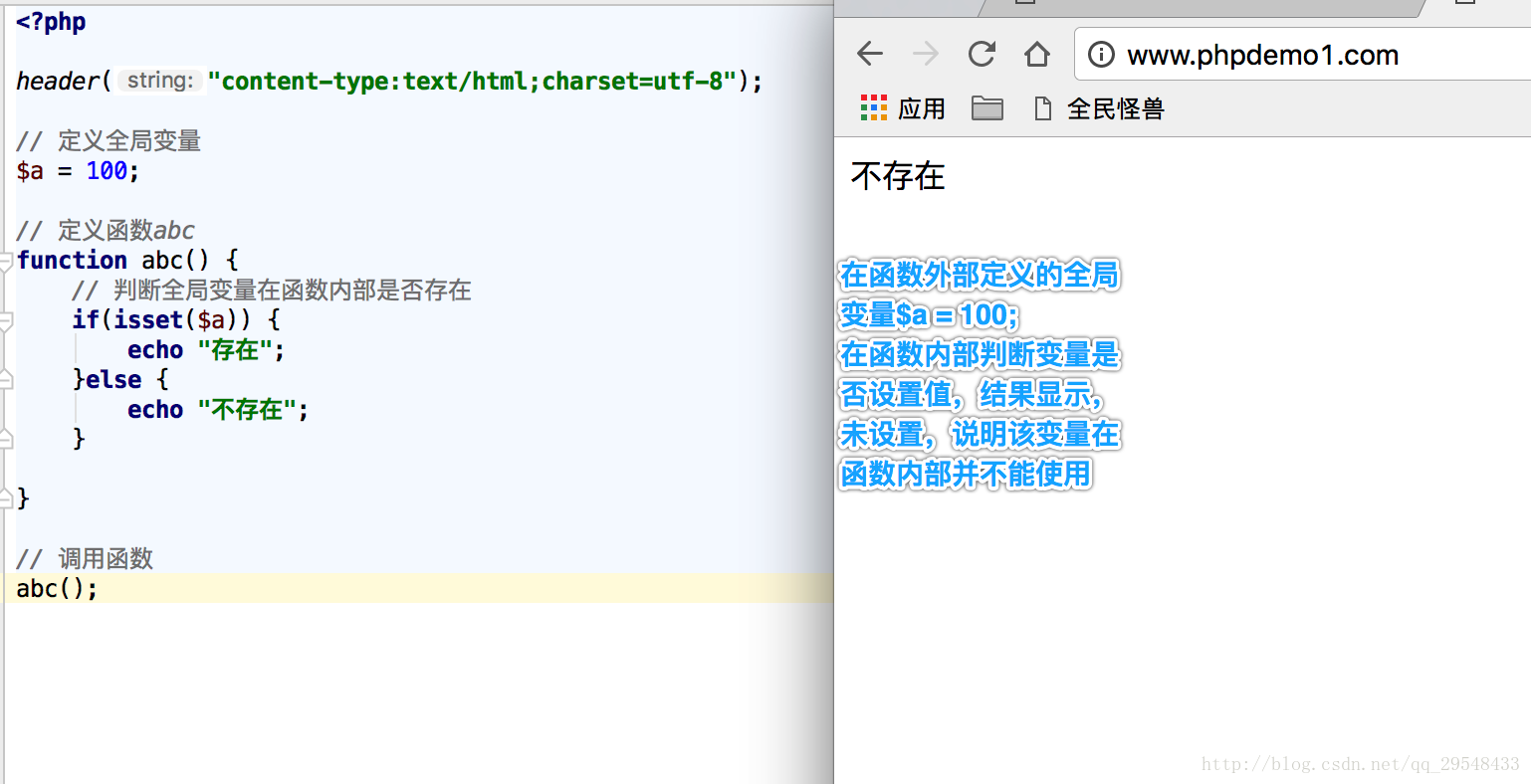Click the comment // 调用函数
Viewport: 1531px width, 784px height.
tap(85, 559)
